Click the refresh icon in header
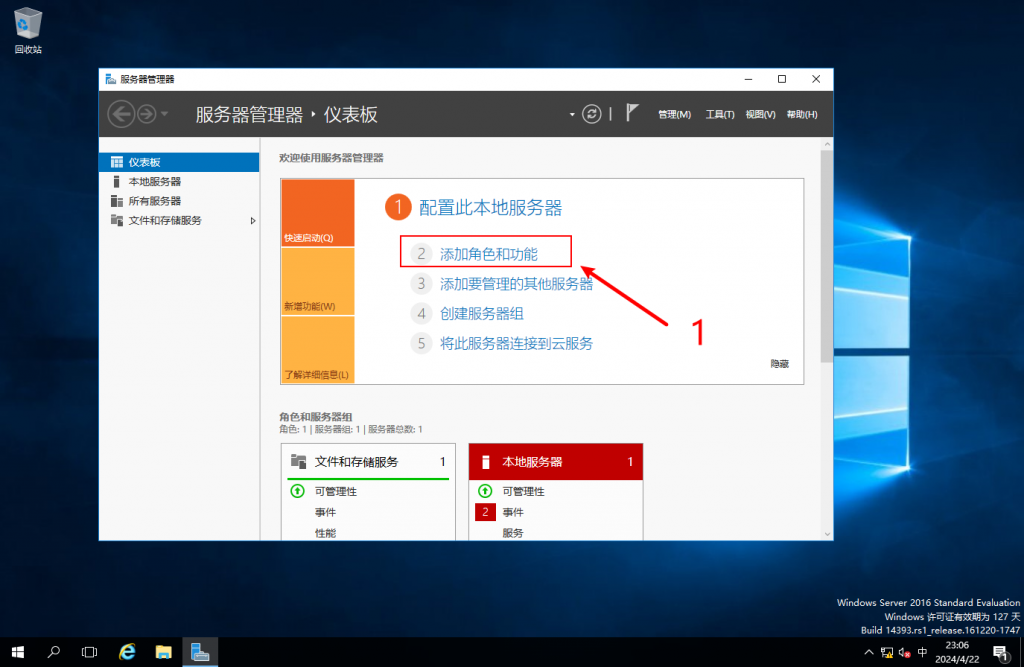Image resolution: width=1024 pixels, height=667 pixels. tap(592, 114)
